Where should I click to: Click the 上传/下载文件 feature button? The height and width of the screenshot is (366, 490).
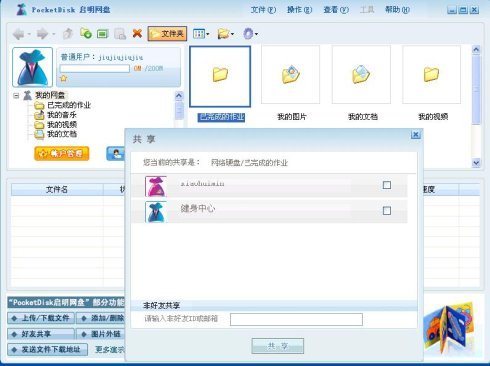coord(41,318)
